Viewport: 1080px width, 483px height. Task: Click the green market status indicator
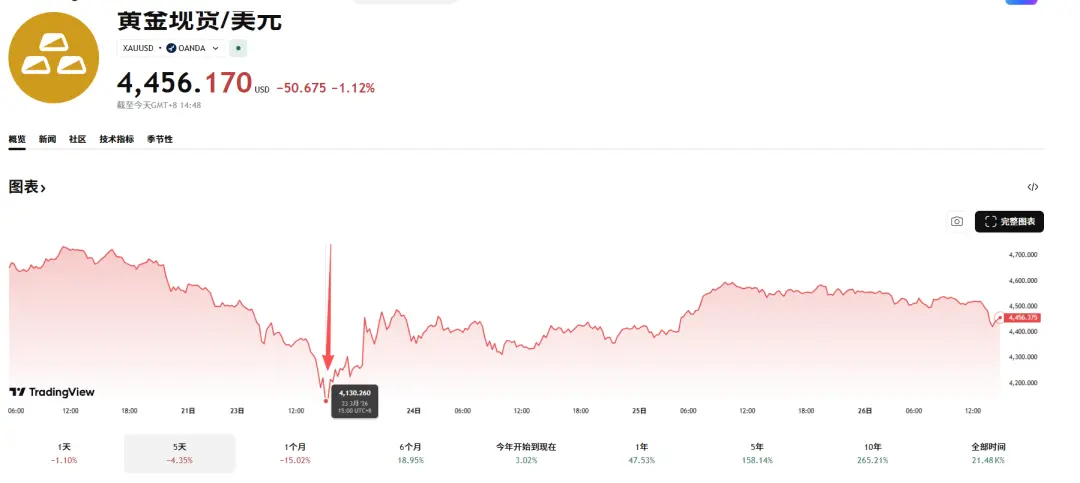coord(238,48)
